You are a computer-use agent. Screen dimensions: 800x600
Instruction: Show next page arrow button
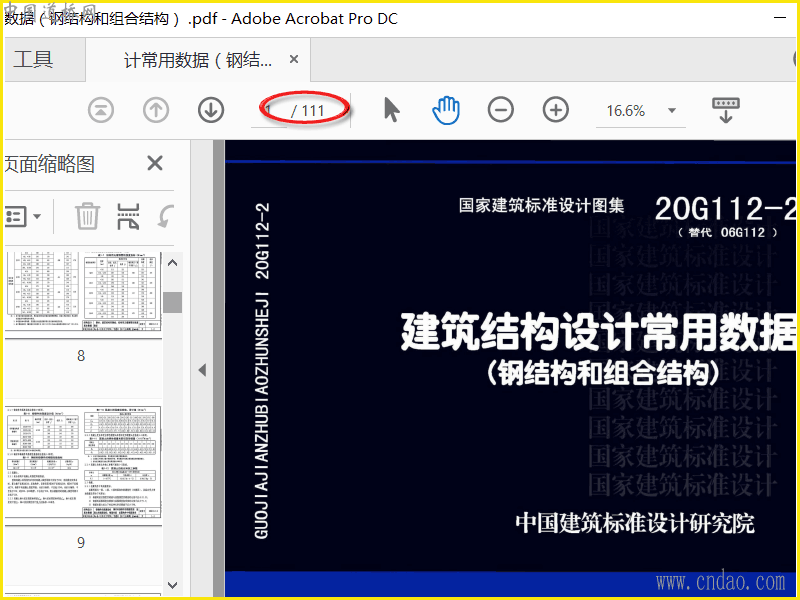click(211, 110)
